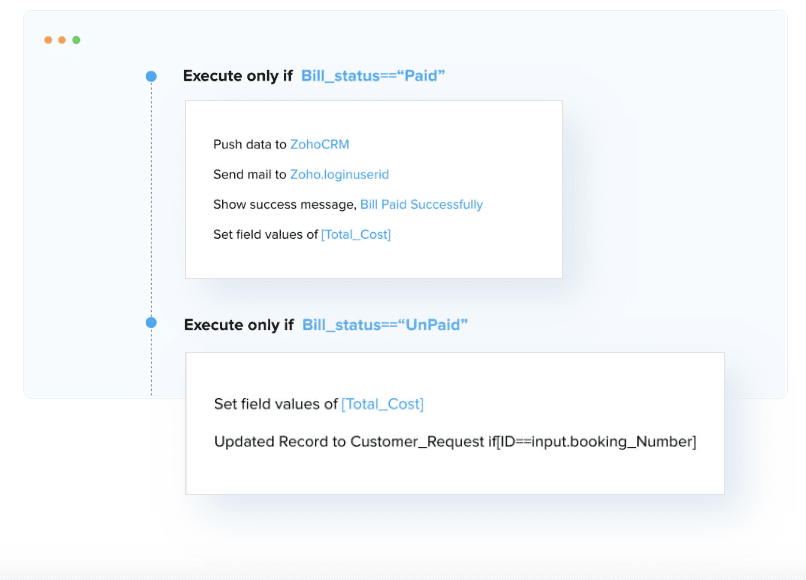Select the blue node beside UnPaid condition

coord(151,322)
